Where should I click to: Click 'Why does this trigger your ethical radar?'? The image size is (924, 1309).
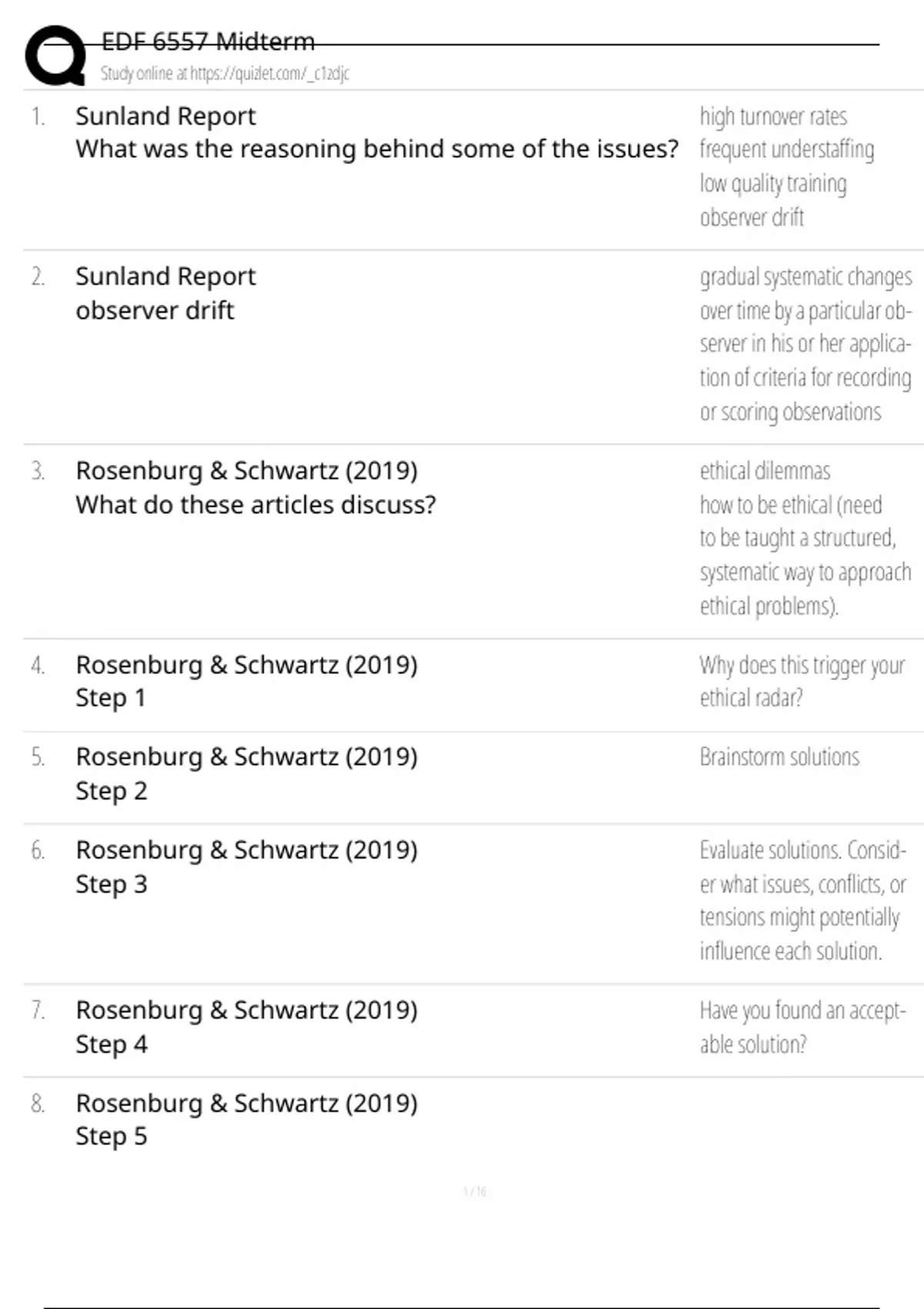tap(802, 681)
